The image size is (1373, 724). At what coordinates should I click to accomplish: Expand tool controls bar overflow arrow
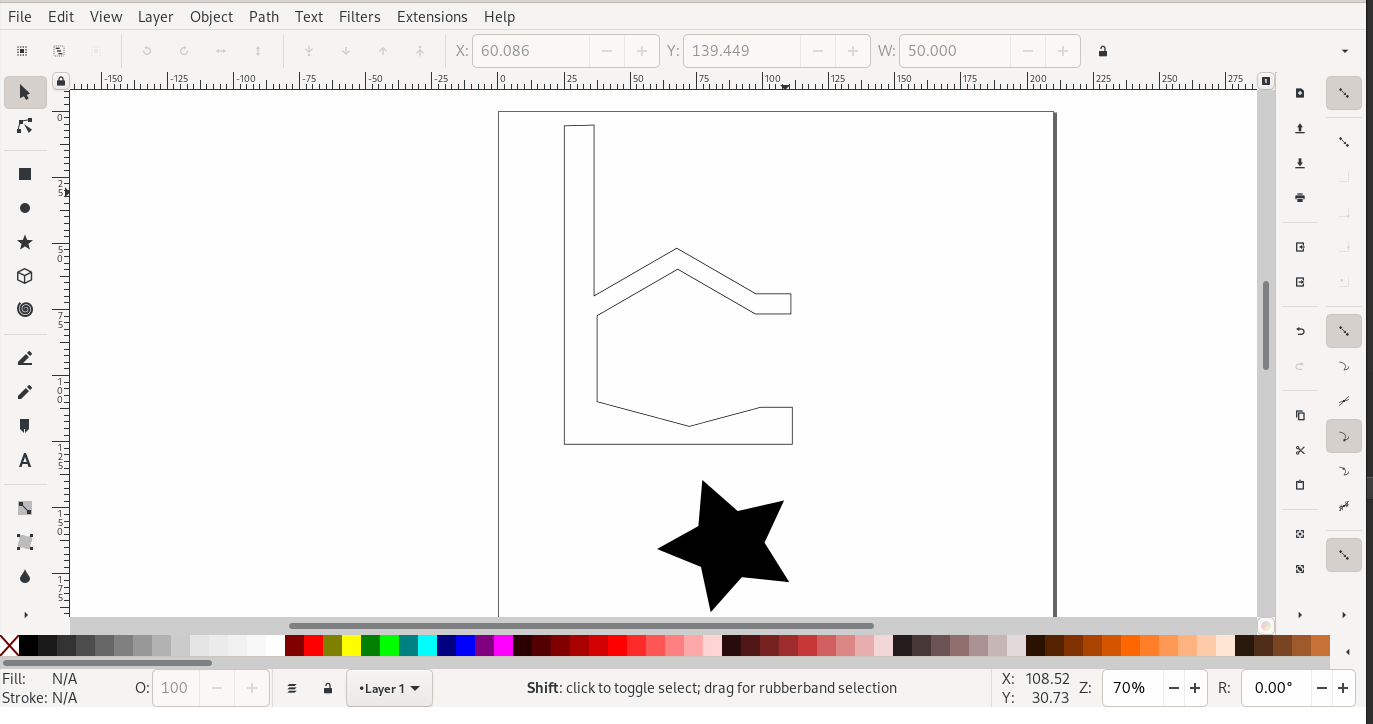pos(1345,51)
